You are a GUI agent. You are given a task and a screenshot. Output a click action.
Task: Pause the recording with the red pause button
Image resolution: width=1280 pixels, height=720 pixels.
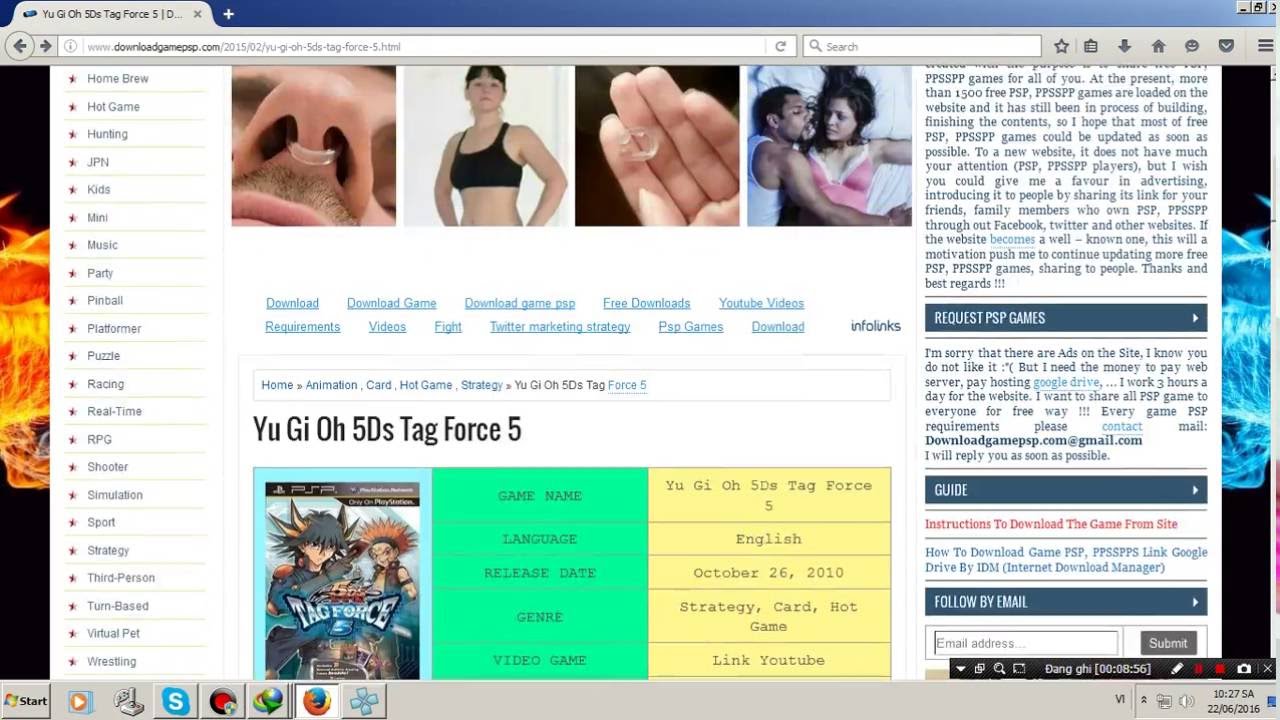click(1198, 668)
